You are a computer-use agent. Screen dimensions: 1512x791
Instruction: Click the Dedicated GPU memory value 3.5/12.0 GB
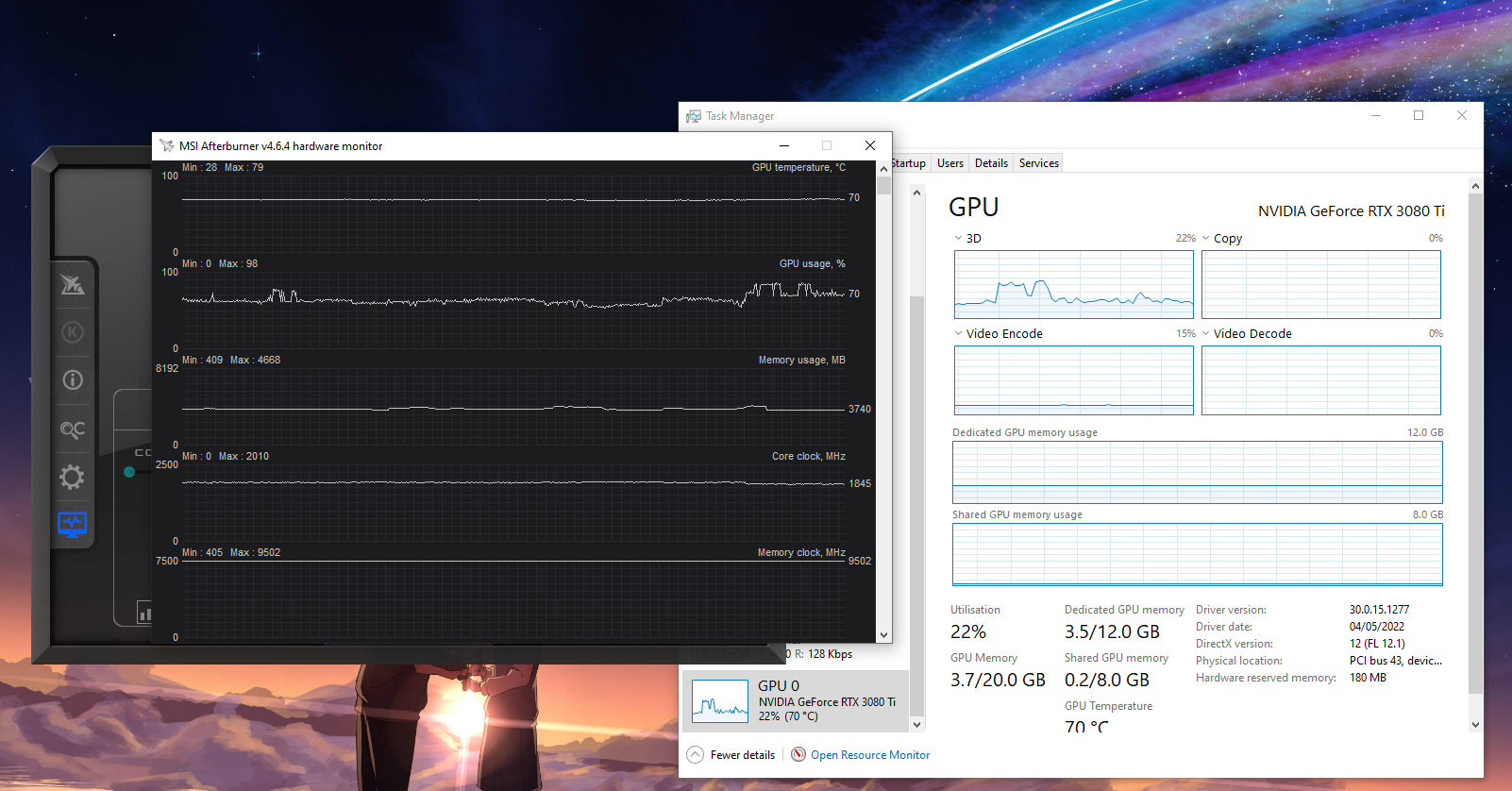(1112, 632)
